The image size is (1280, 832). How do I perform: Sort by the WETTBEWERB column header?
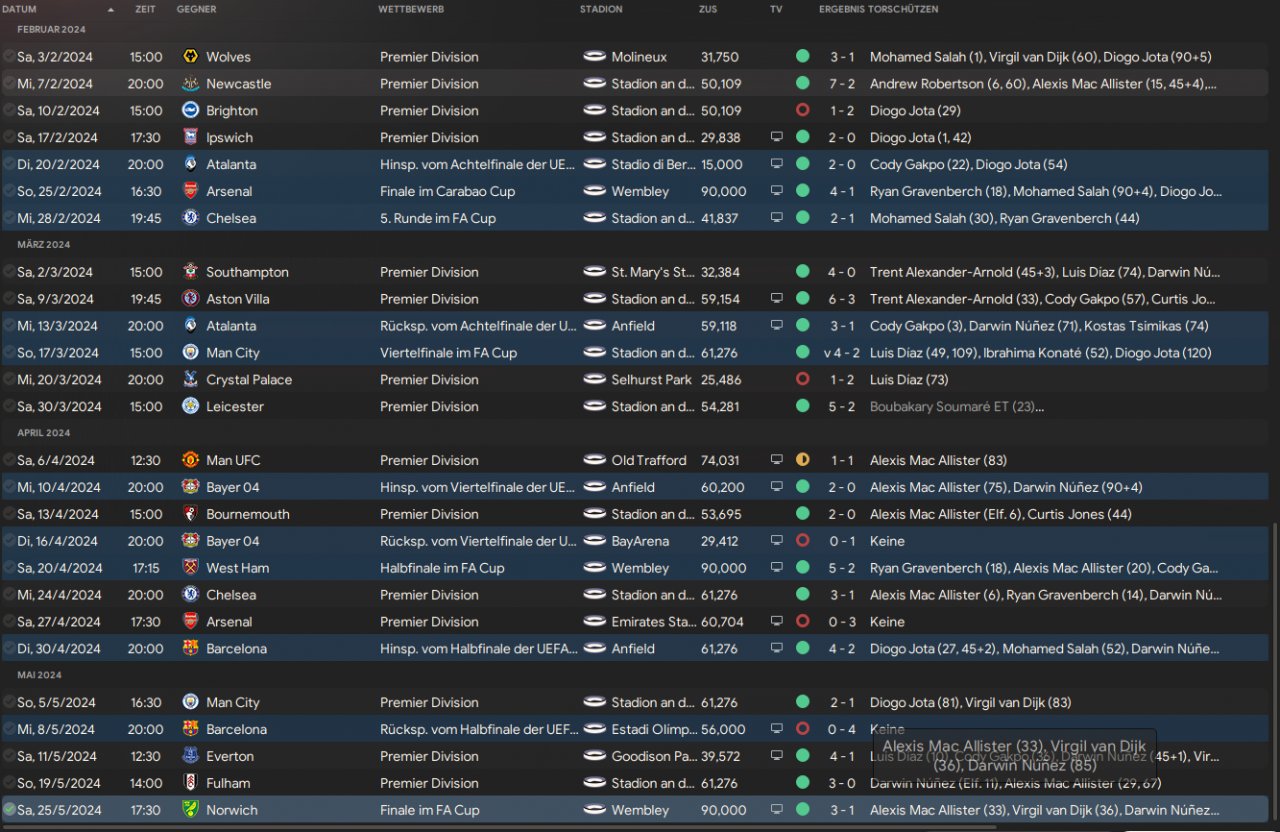(411, 9)
